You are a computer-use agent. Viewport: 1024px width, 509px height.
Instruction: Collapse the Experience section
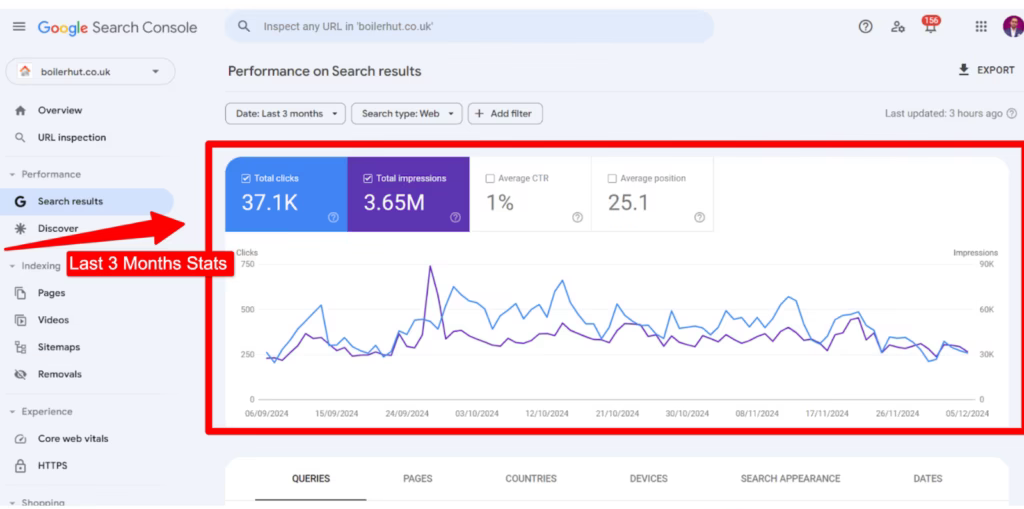tap(12, 412)
